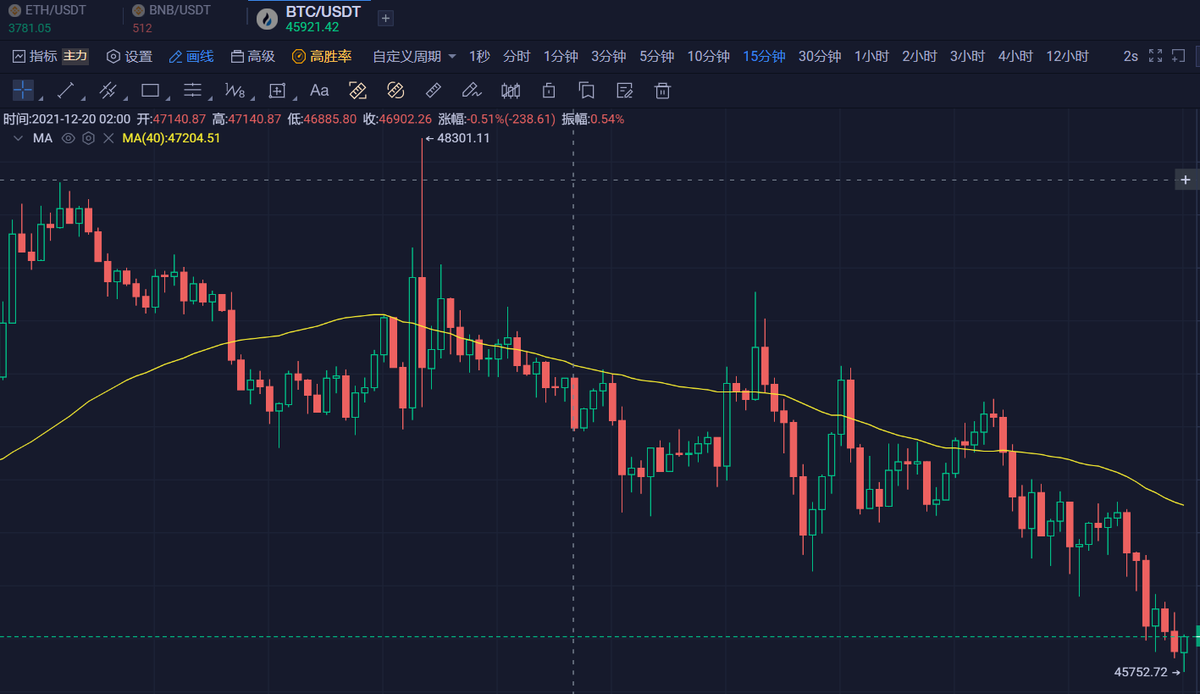Select the 10分钟 timeframe
Screen dimensions: 1200x694
pos(709,56)
